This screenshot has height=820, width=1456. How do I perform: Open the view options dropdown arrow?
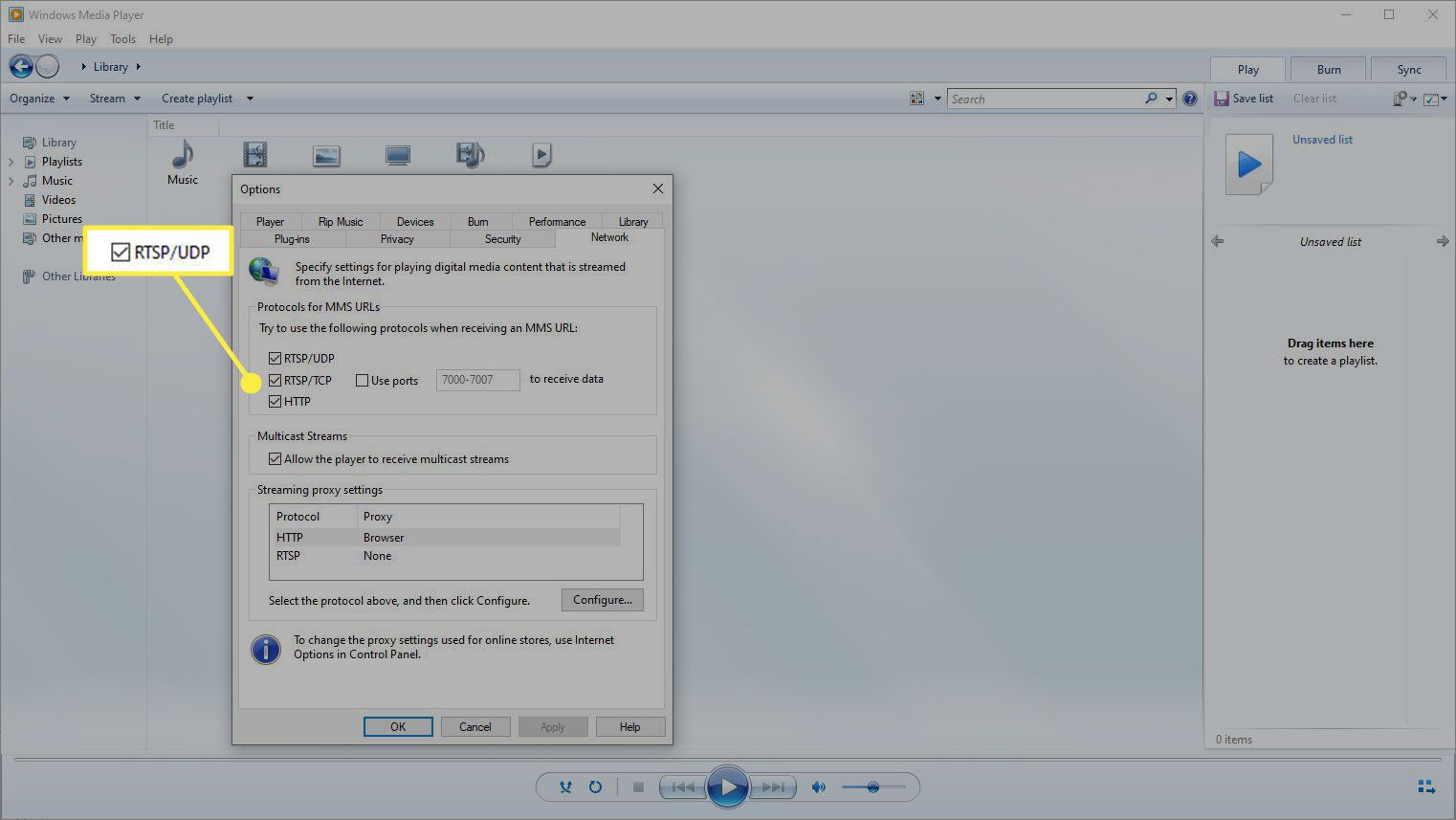point(938,99)
